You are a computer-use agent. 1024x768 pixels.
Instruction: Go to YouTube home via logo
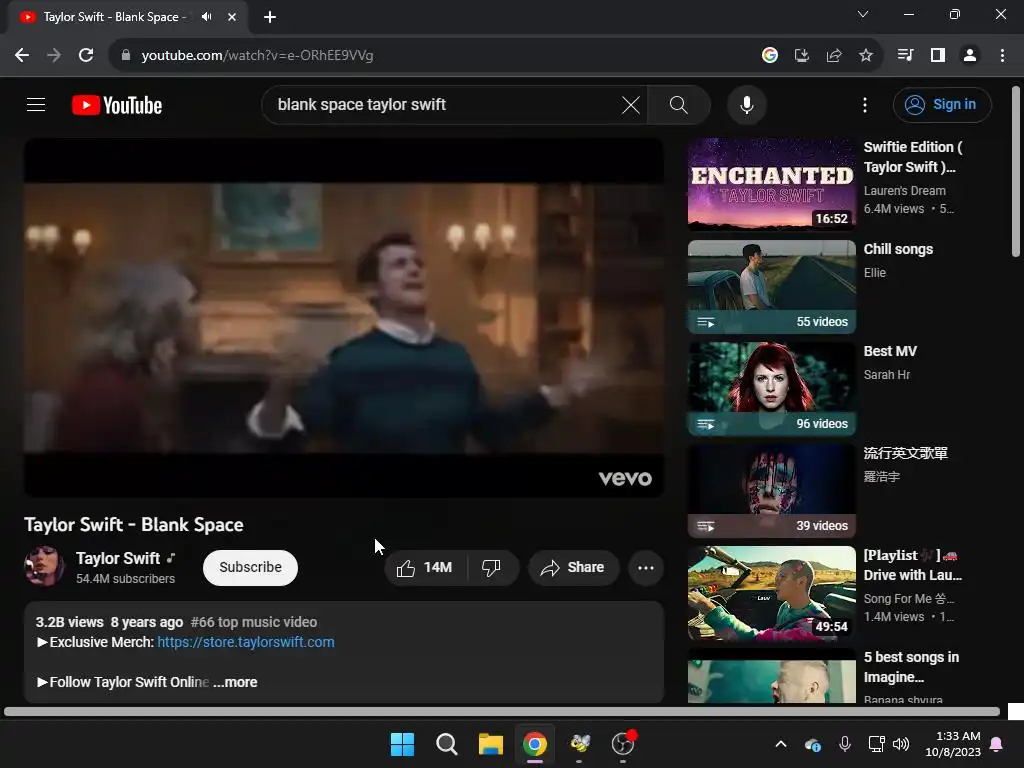pos(117,105)
